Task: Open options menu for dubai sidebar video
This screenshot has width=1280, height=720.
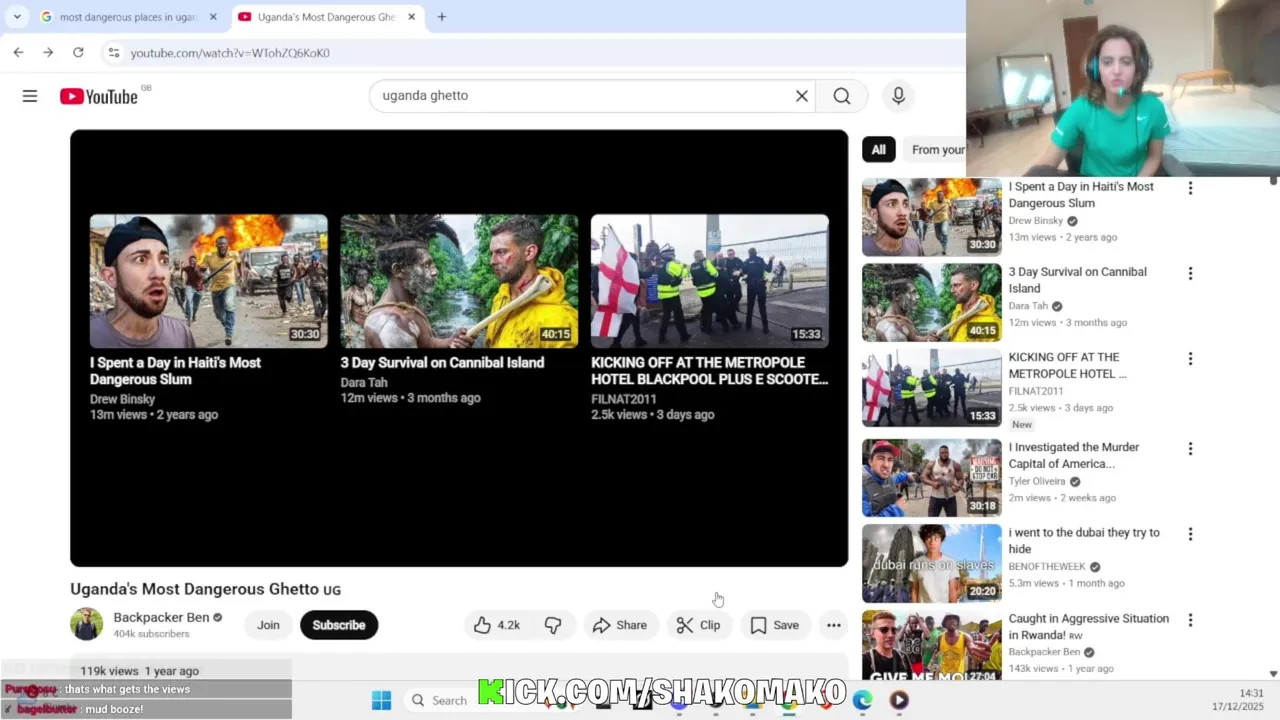Action: tap(1190, 534)
